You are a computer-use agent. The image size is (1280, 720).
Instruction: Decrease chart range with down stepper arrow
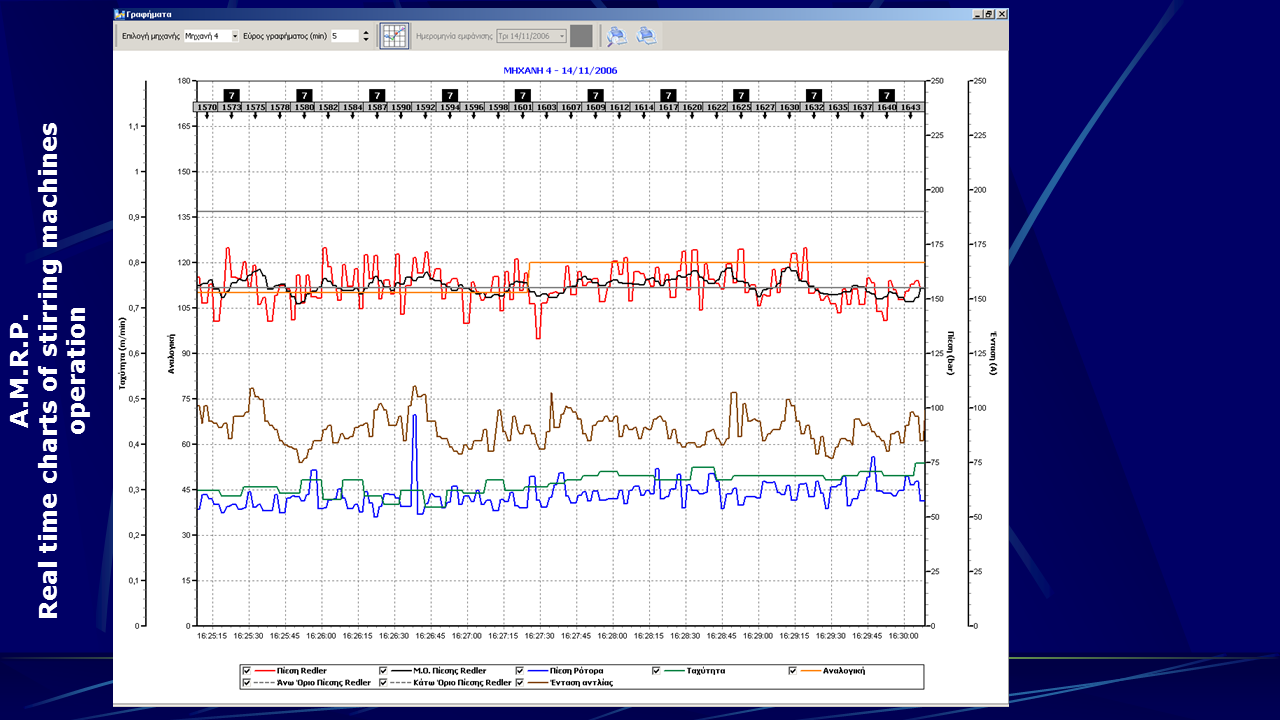coord(366,40)
